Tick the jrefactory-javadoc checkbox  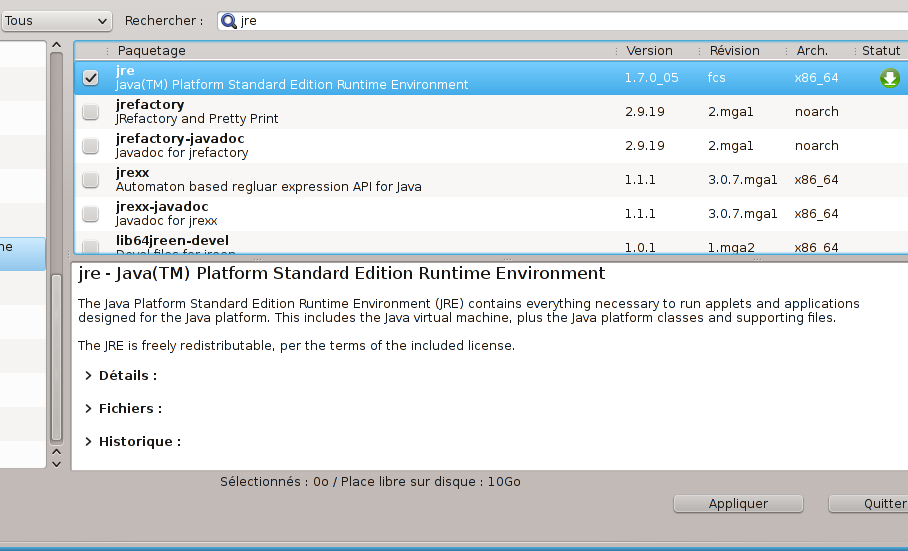point(90,146)
